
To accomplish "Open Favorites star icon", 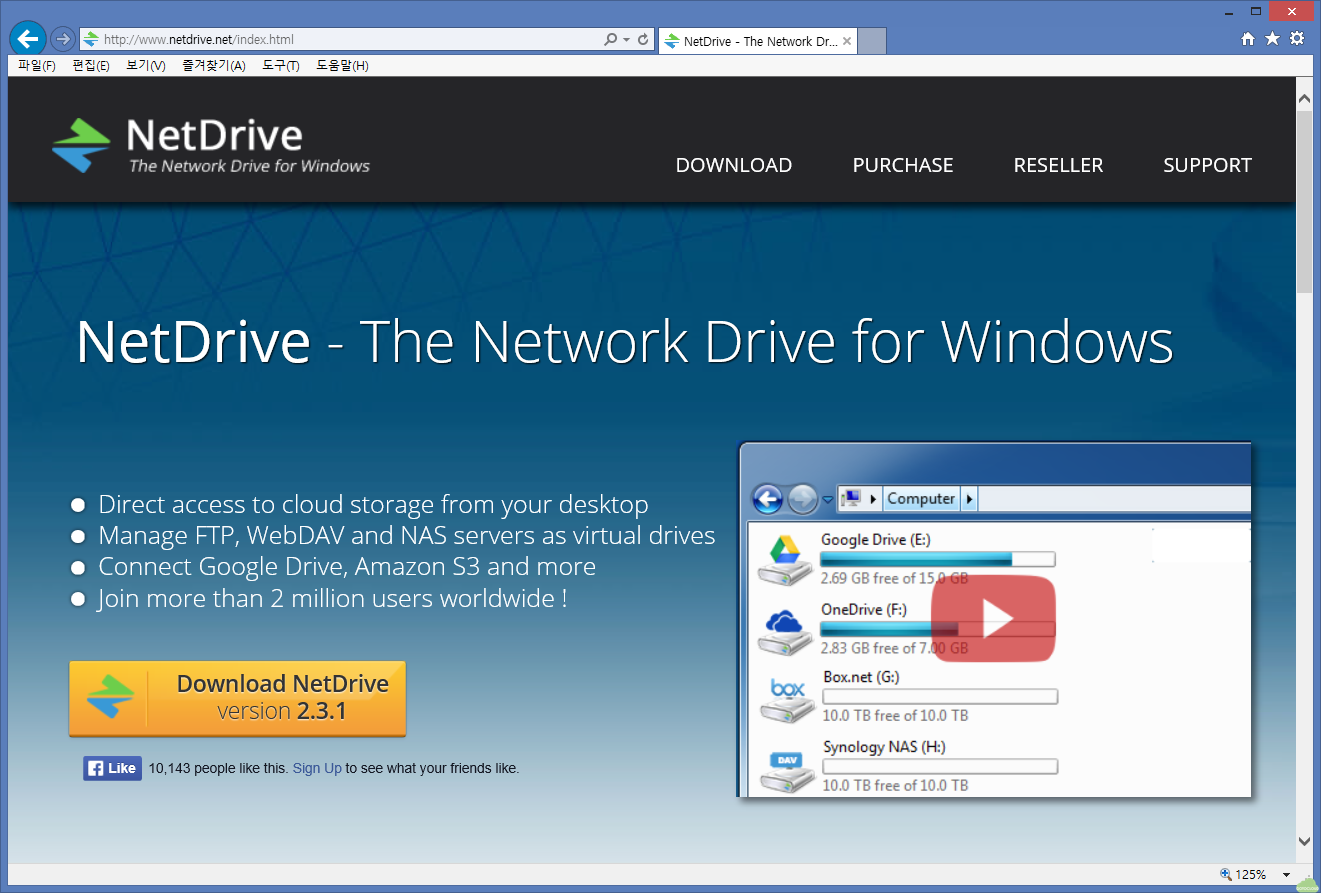I will [1272, 39].
